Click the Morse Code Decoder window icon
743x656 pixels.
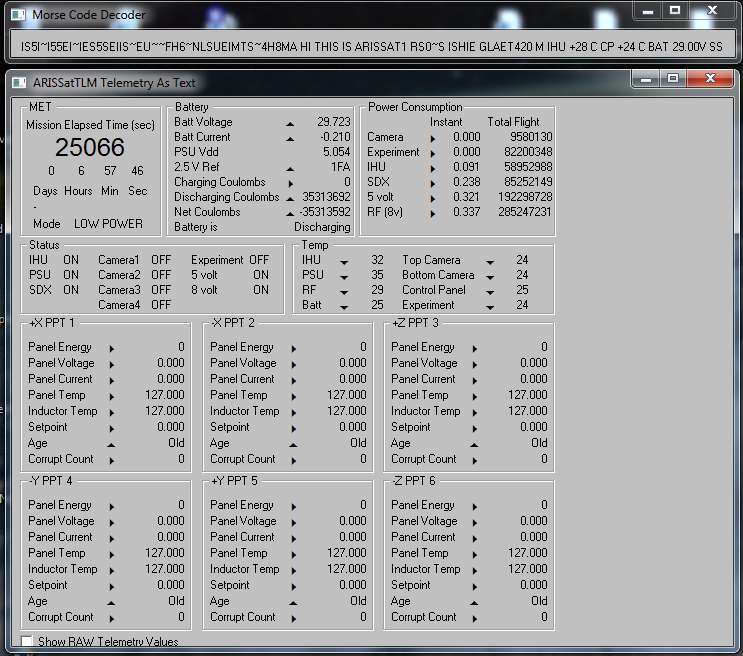click(18, 15)
